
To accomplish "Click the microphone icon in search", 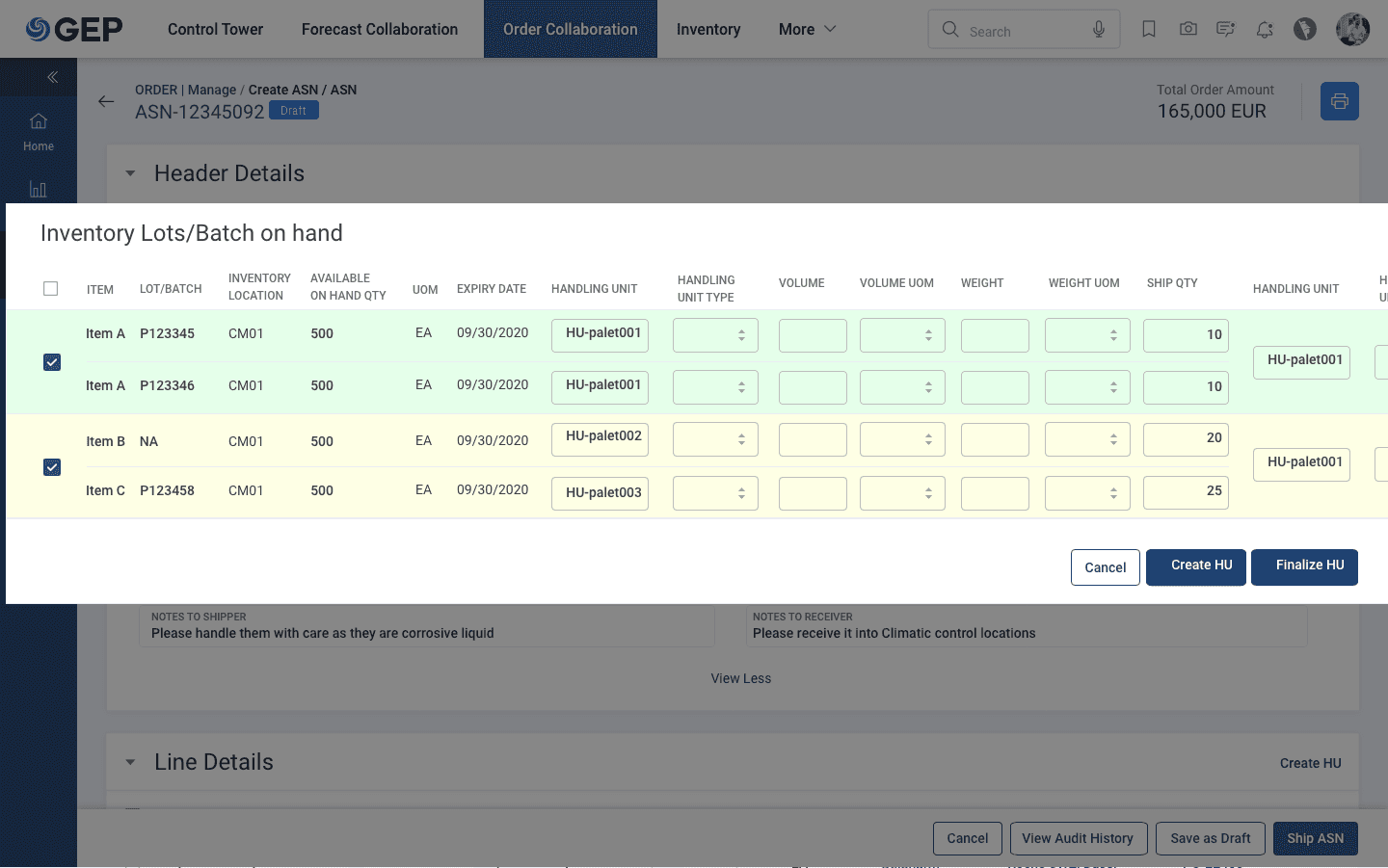I will tap(1099, 30).
